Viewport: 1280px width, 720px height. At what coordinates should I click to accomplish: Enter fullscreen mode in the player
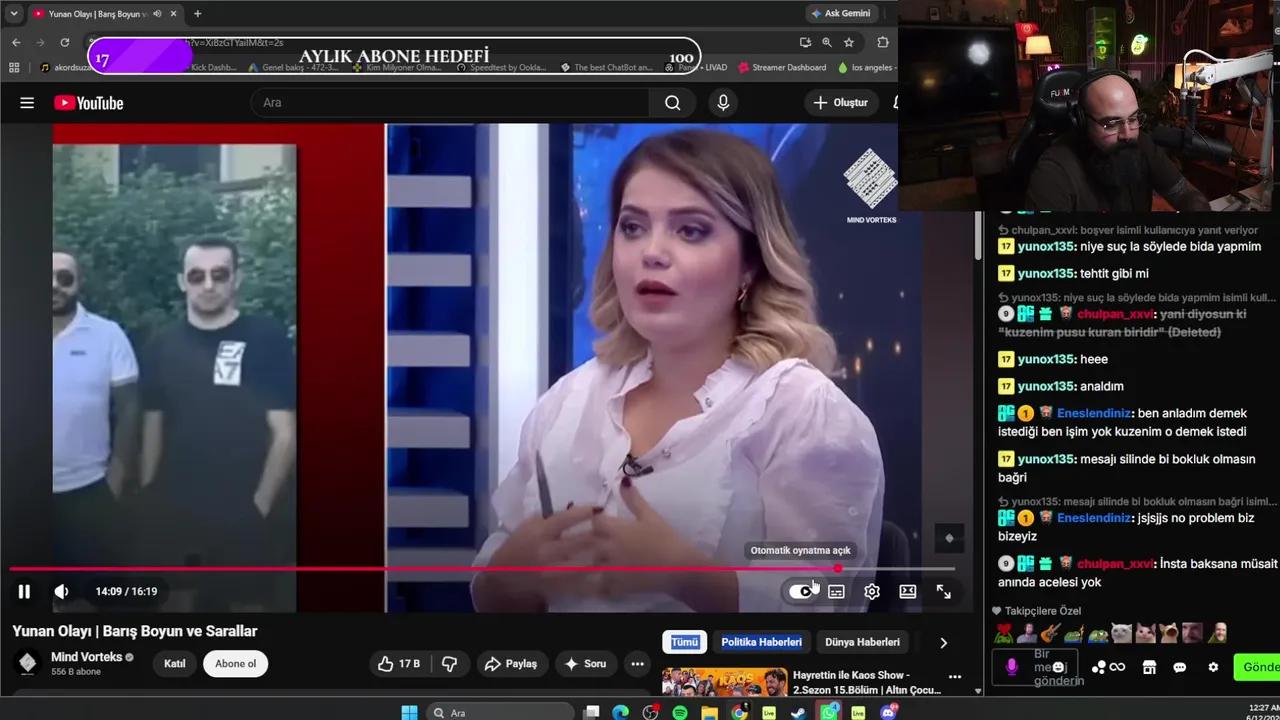pos(943,591)
